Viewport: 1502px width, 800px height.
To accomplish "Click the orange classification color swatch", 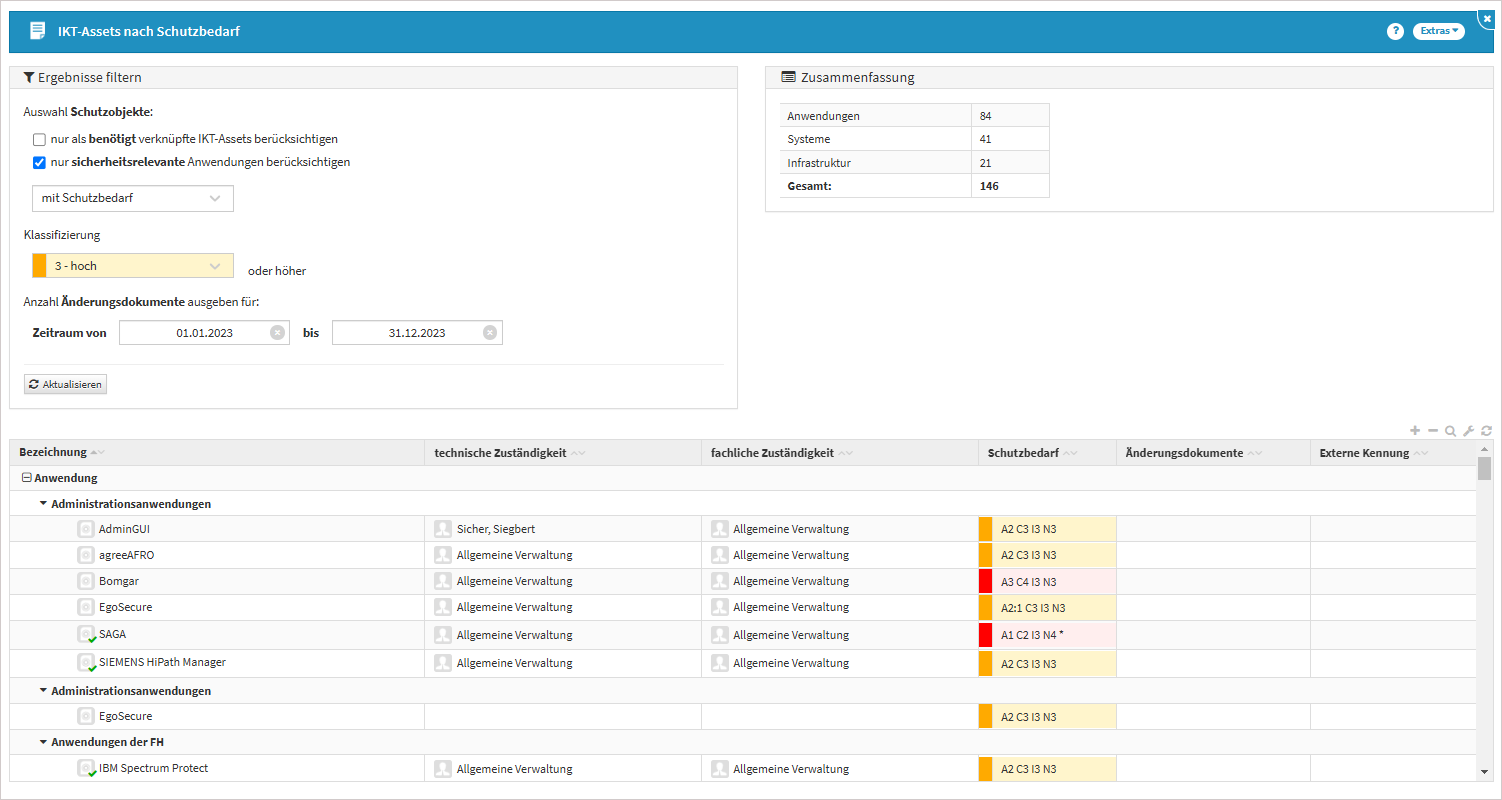I will tap(39, 266).
